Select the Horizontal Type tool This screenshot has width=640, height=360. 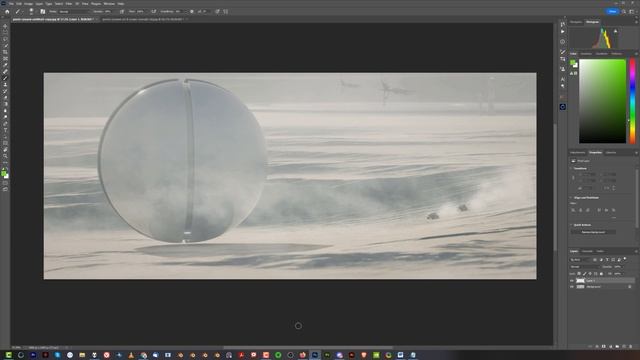pyautogui.click(x=5, y=130)
